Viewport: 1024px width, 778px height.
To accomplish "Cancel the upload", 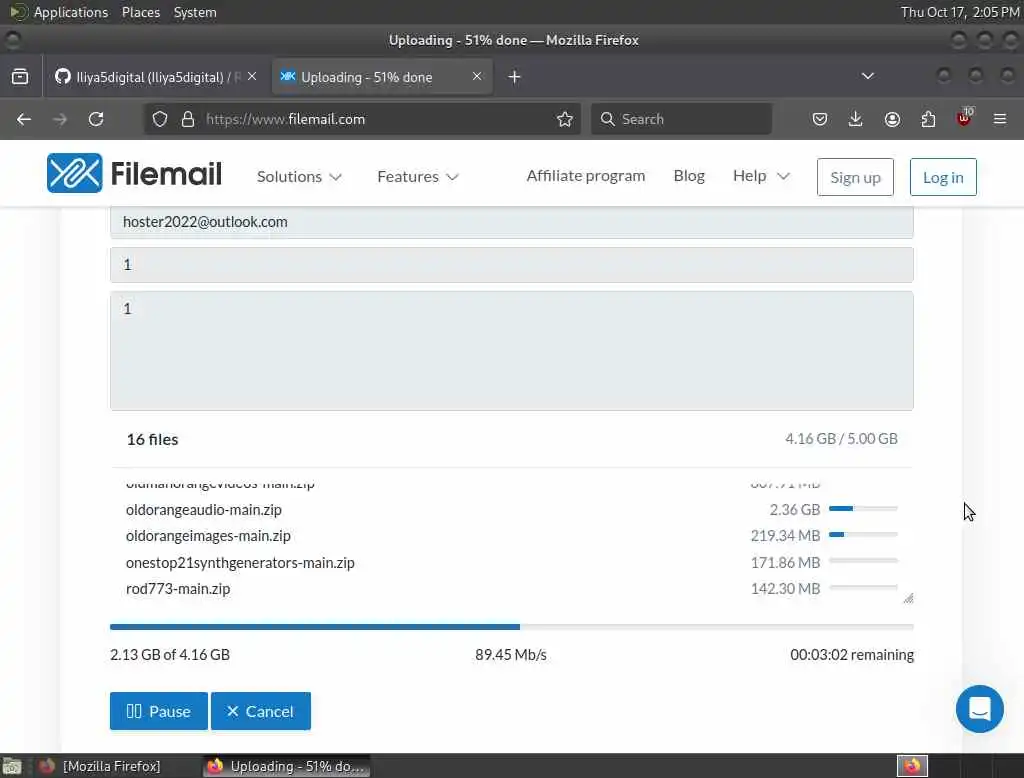I will tap(261, 711).
